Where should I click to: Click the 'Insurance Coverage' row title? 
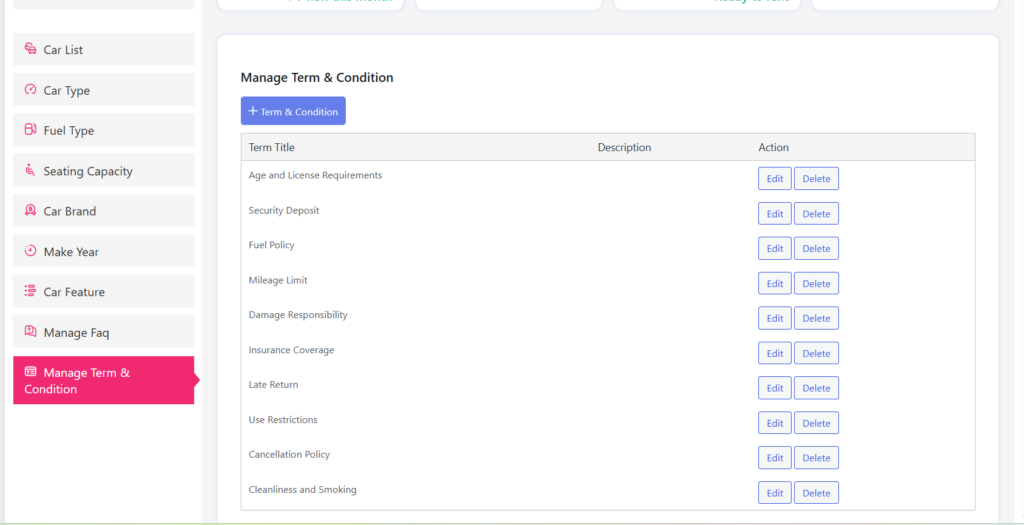(x=291, y=350)
